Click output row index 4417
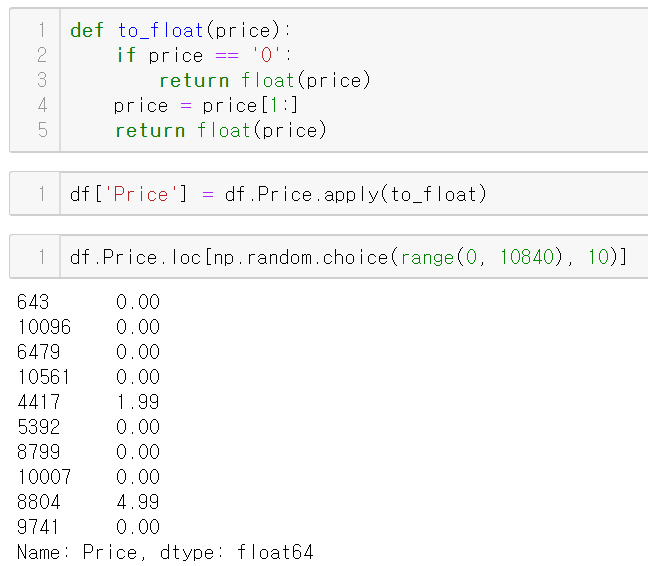 38,402
